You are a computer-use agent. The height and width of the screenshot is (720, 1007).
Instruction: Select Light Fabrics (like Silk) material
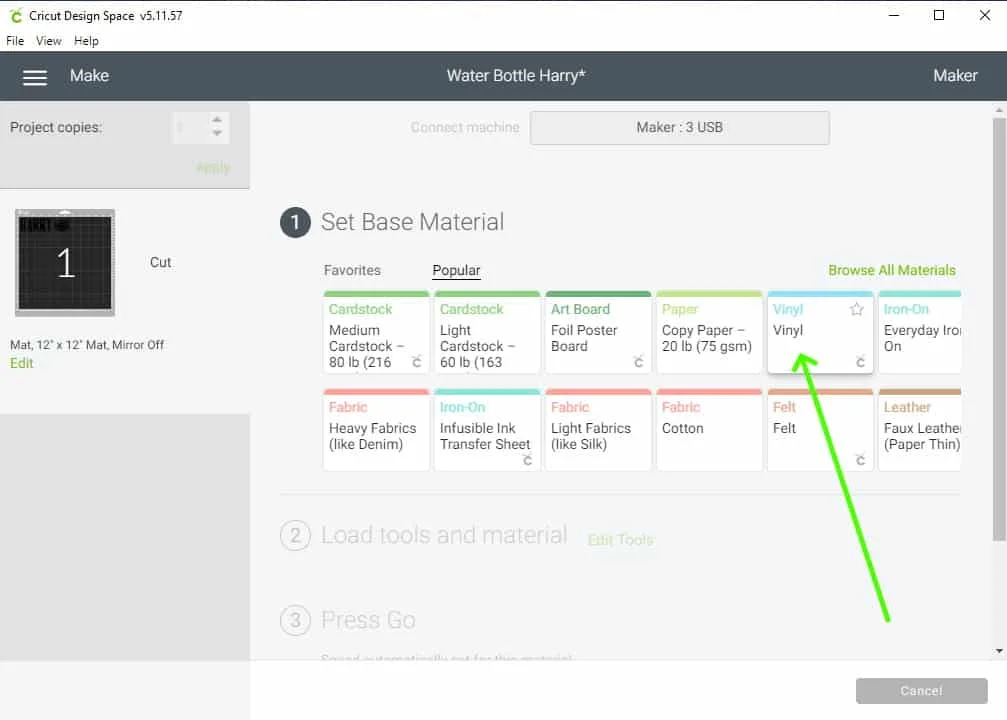598,430
